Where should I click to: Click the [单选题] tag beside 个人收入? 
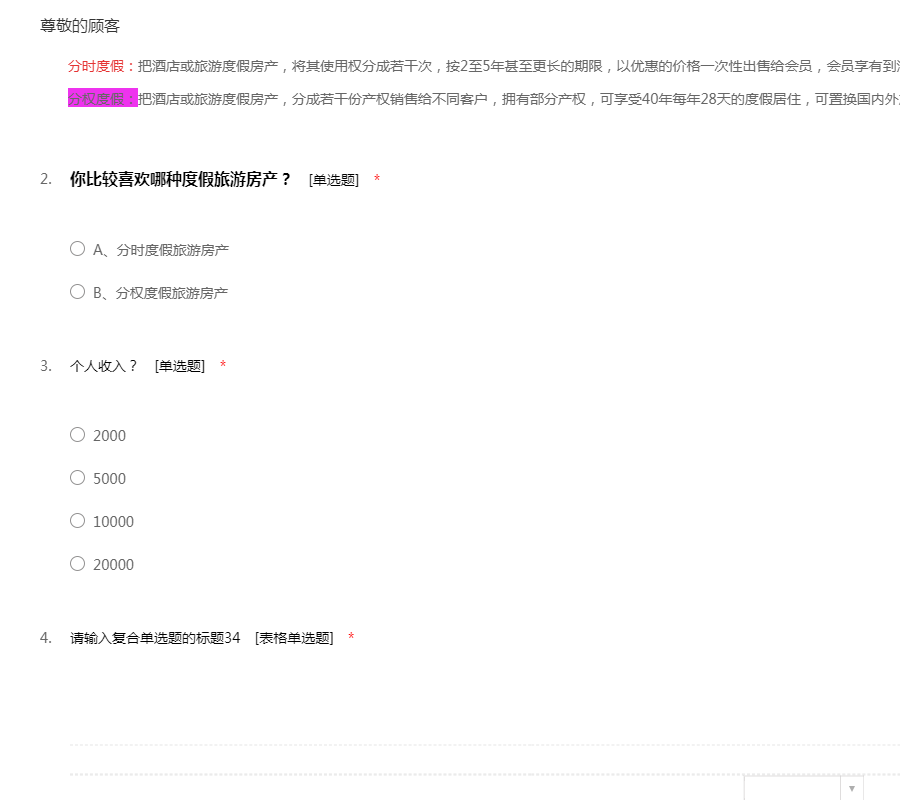(180, 366)
